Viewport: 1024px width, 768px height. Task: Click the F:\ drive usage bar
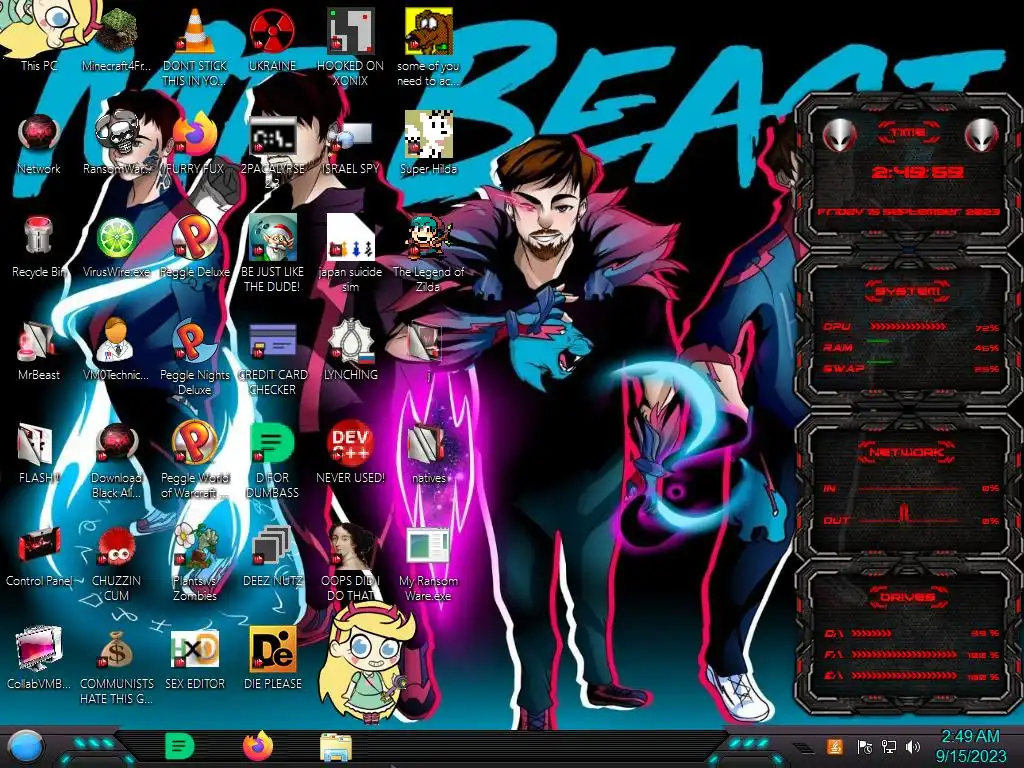pos(903,654)
